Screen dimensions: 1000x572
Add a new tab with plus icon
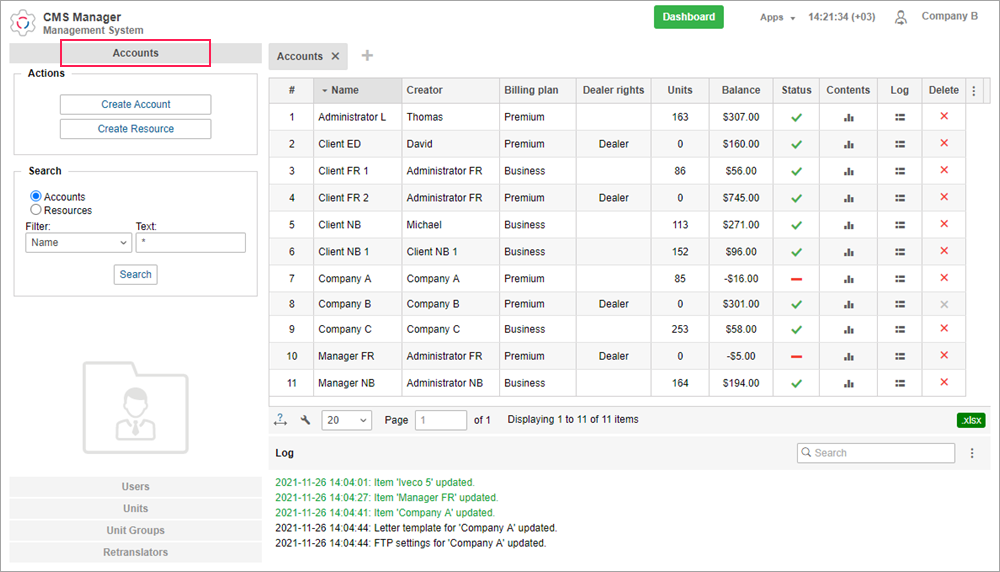tap(367, 55)
